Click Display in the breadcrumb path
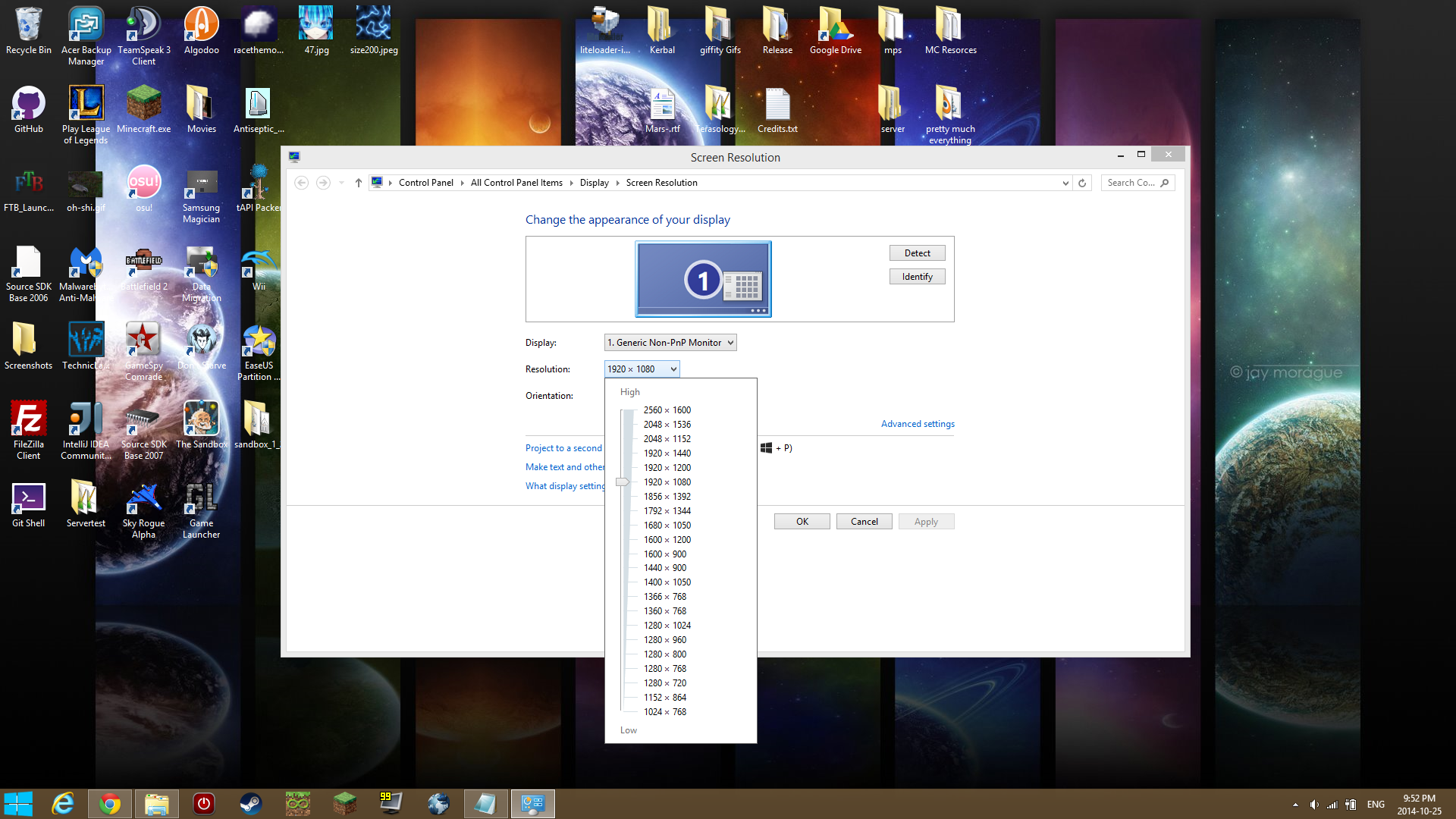This screenshot has height=819, width=1456. pos(594,183)
